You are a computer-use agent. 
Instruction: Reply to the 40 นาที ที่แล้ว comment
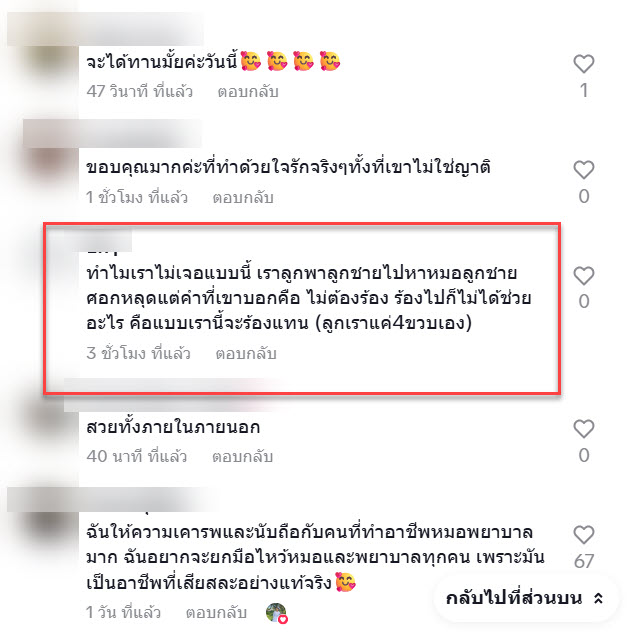coord(242,456)
